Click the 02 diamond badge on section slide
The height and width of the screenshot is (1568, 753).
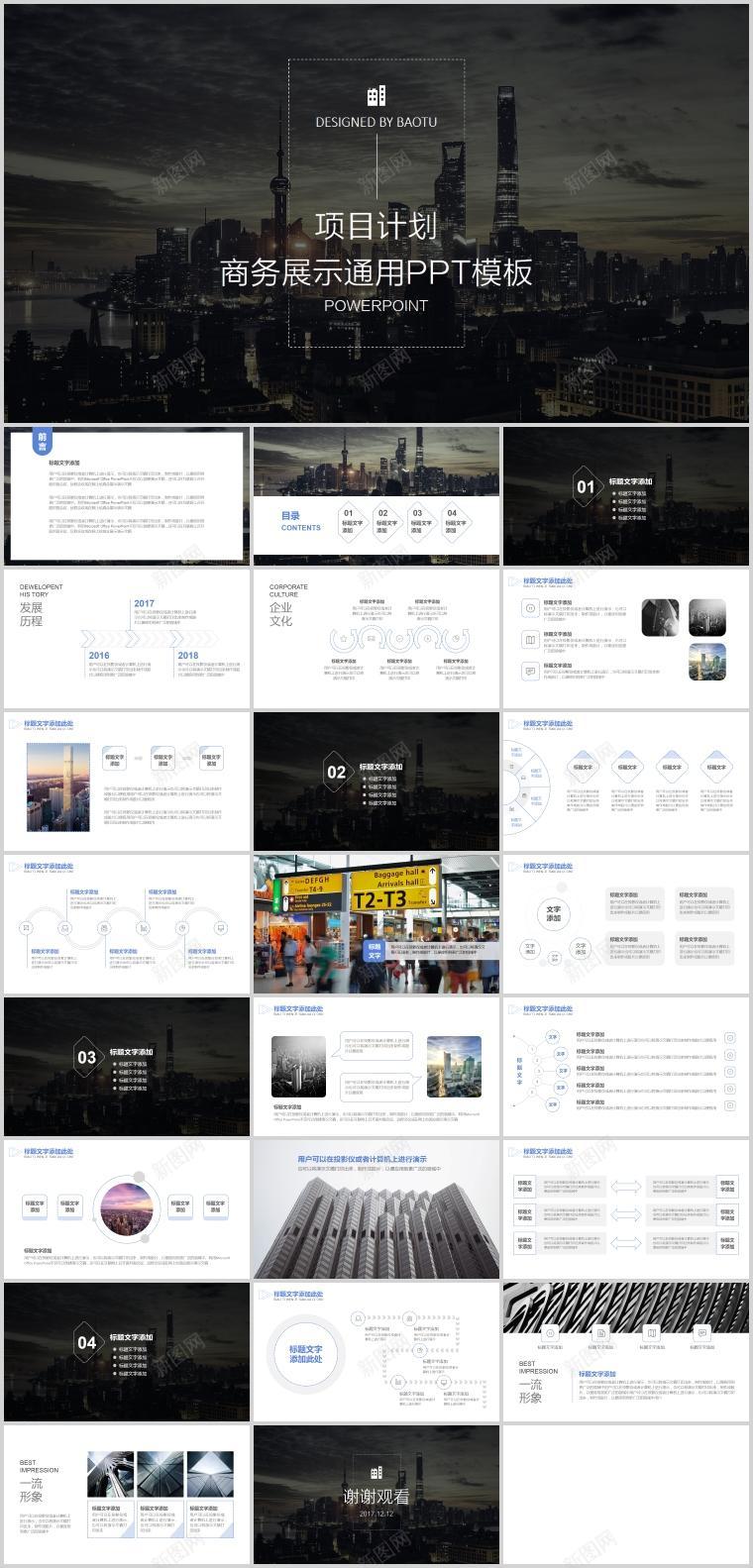[x=337, y=773]
